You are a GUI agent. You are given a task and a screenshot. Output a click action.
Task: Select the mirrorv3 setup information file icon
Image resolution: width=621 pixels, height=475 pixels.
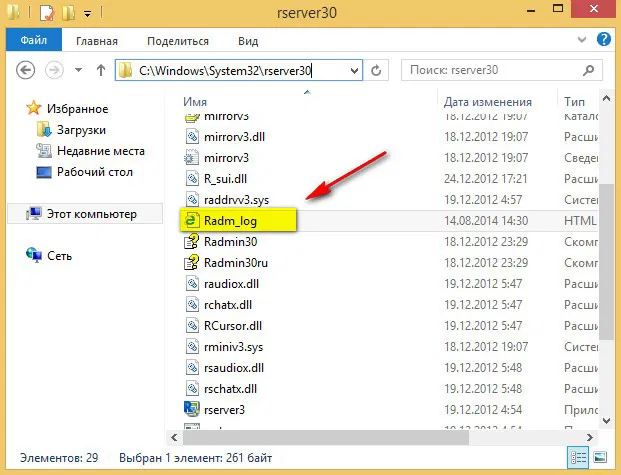pyautogui.click(x=192, y=158)
